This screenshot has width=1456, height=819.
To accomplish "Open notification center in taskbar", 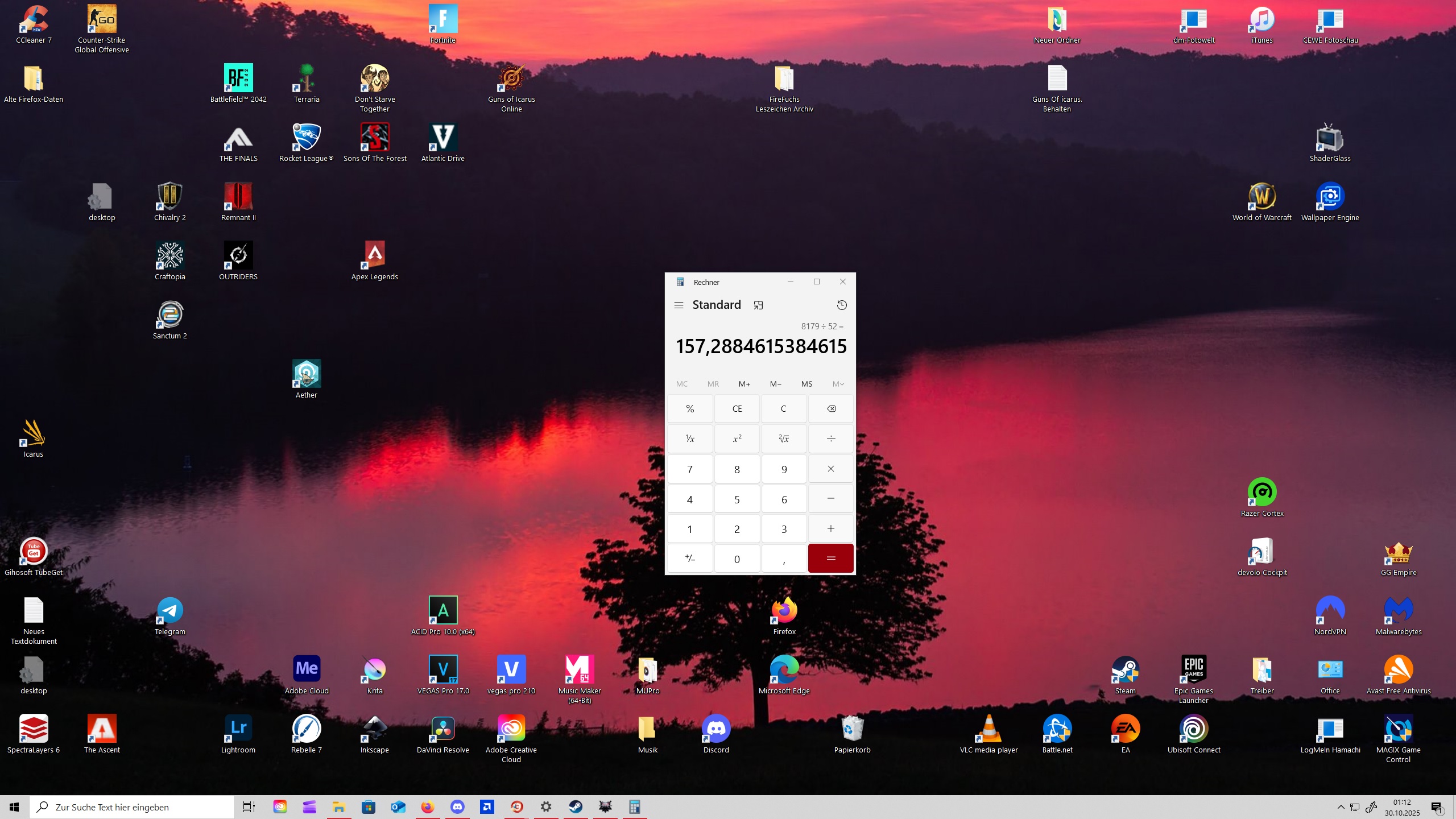I will [1437, 808].
